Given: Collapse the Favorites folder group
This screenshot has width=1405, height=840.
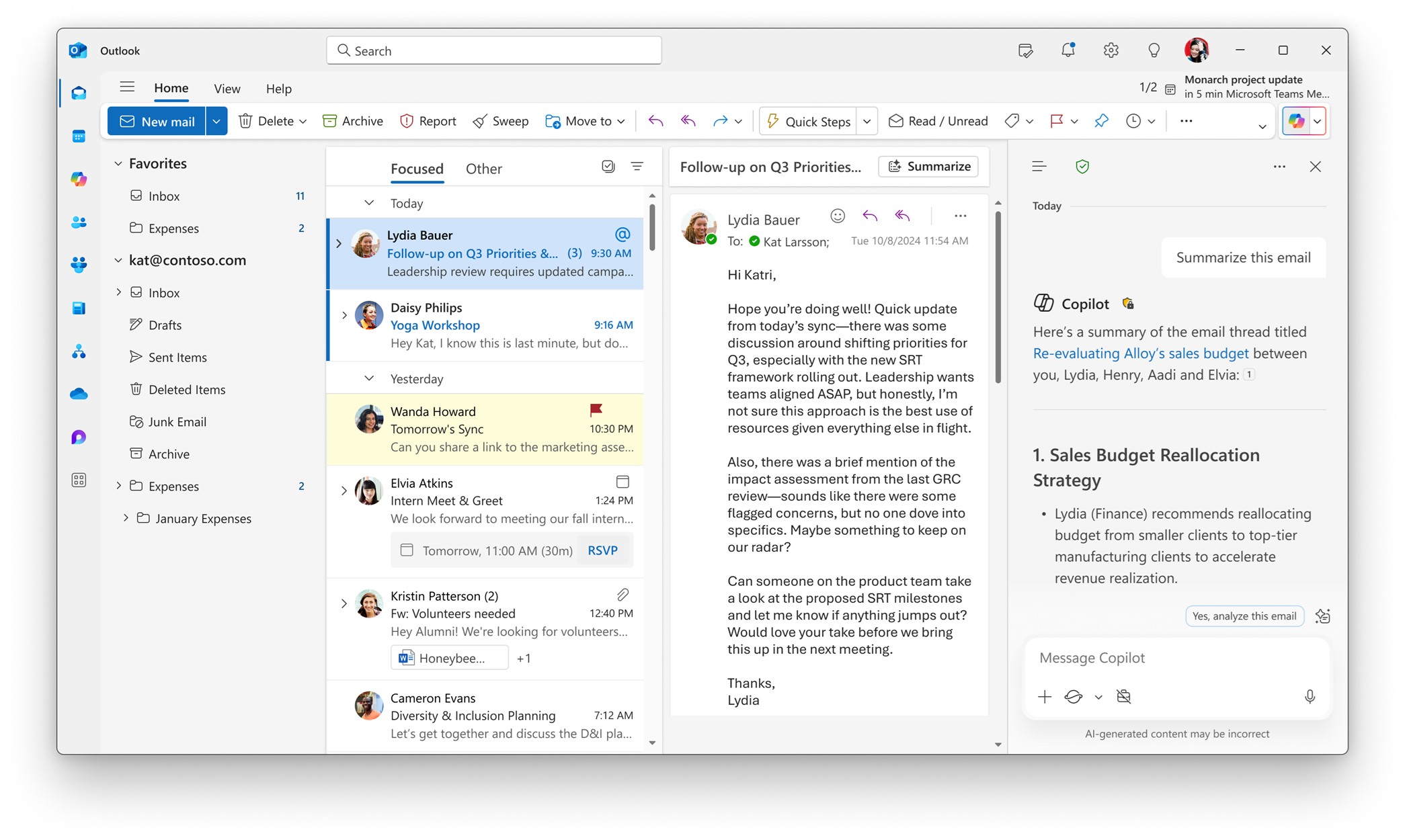Looking at the screenshot, I should (x=118, y=163).
